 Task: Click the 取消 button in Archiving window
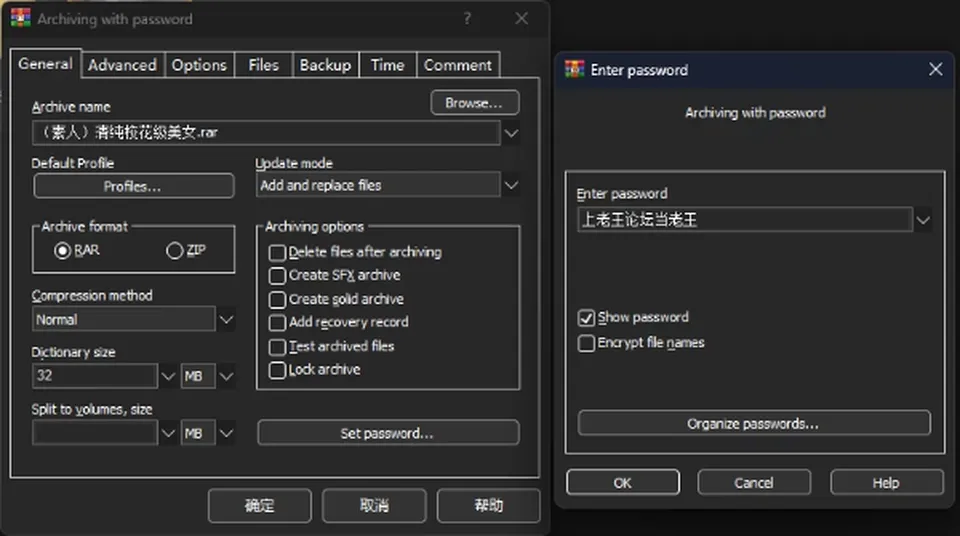(374, 505)
